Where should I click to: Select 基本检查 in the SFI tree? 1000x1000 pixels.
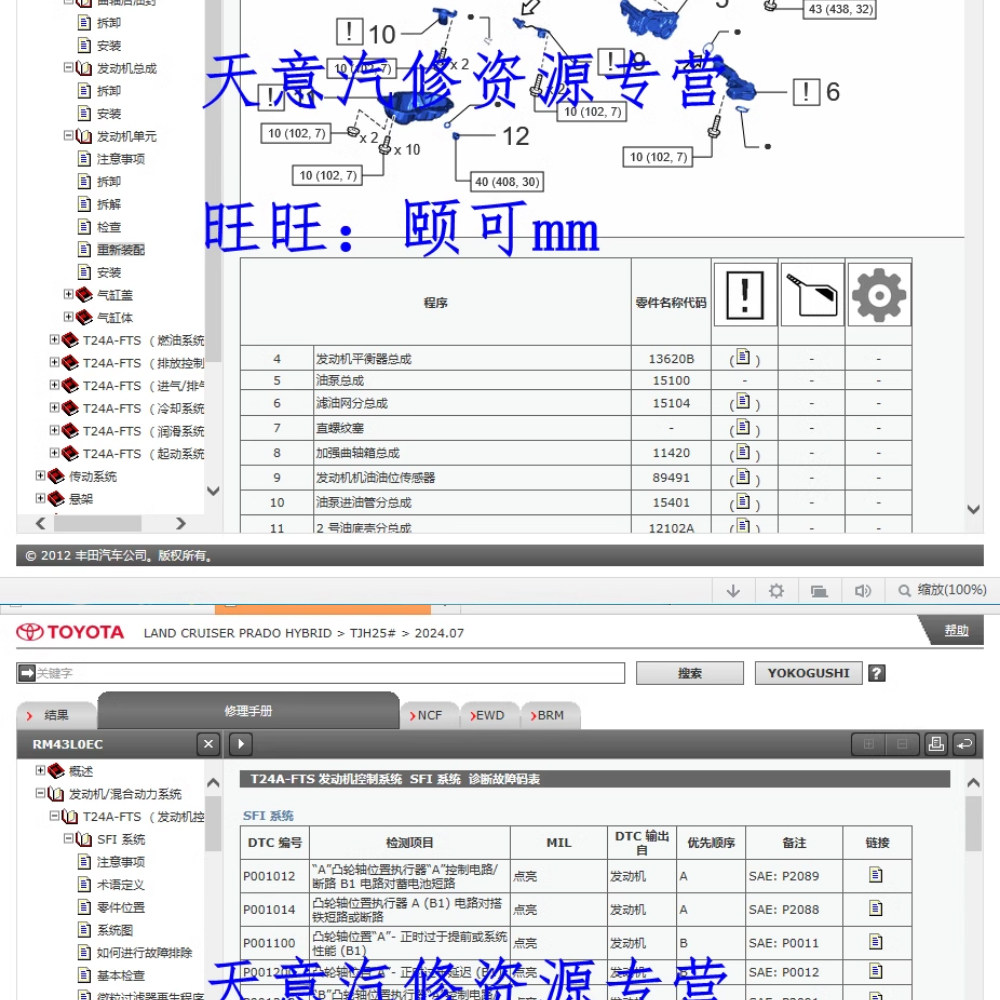click(121, 975)
